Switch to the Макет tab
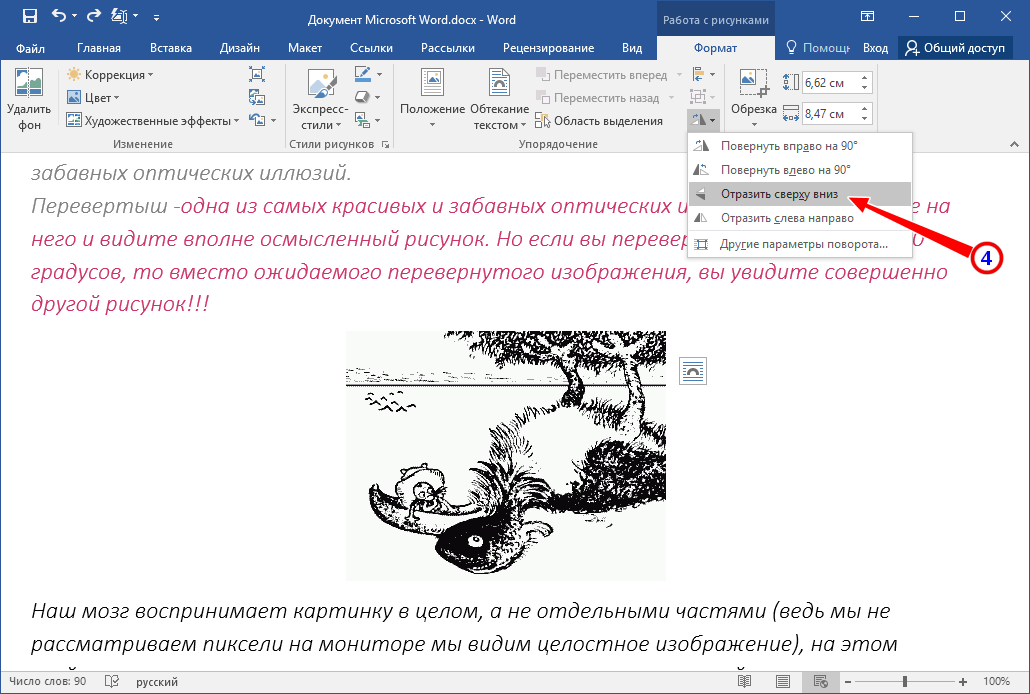This screenshot has width=1030, height=694. [x=305, y=48]
